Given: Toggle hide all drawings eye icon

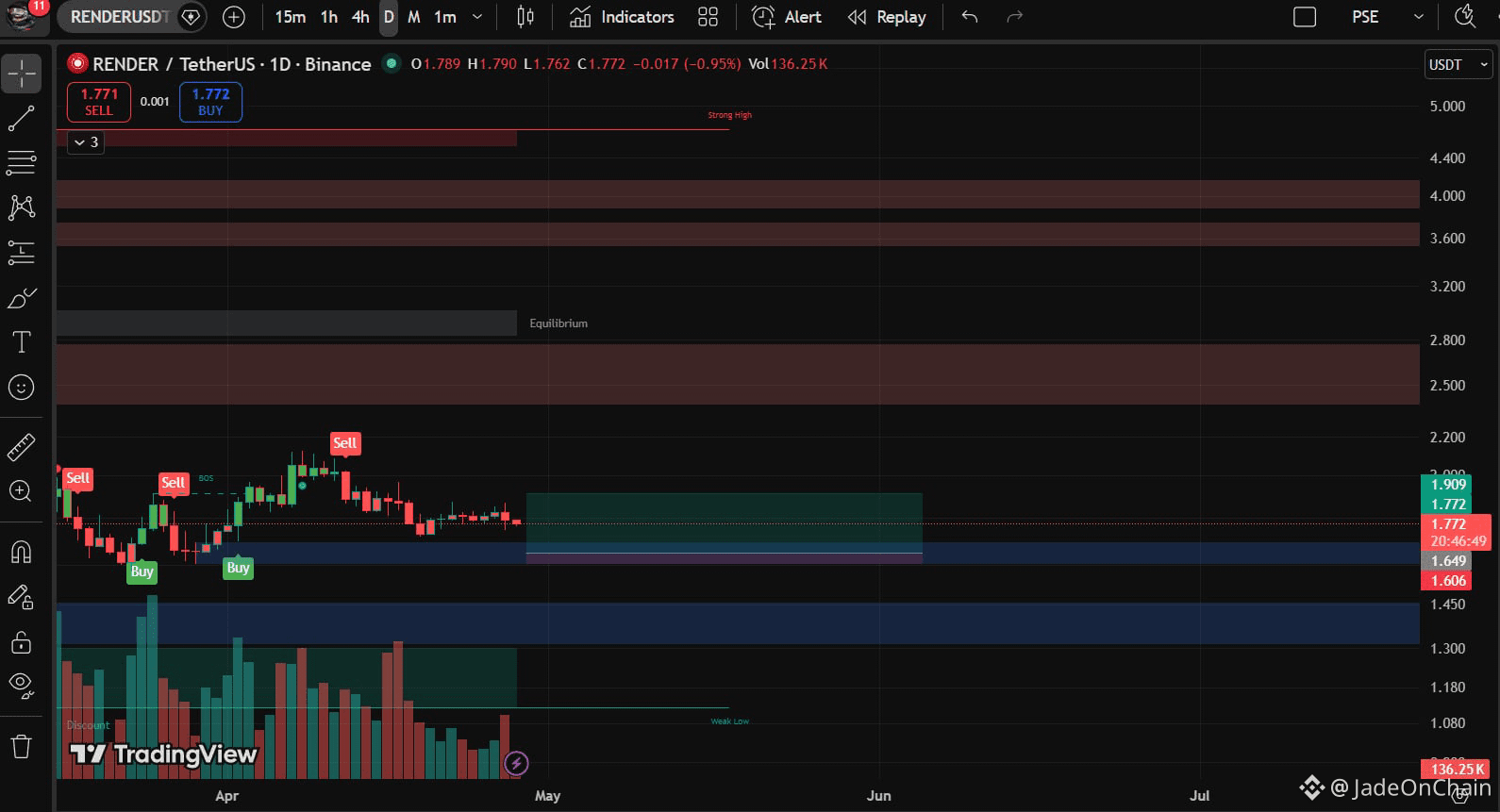Looking at the screenshot, I should coord(21,685).
